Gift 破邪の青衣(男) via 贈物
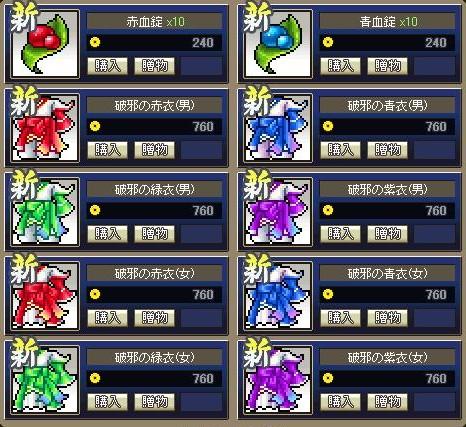466x427 pixels. click(387, 150)
